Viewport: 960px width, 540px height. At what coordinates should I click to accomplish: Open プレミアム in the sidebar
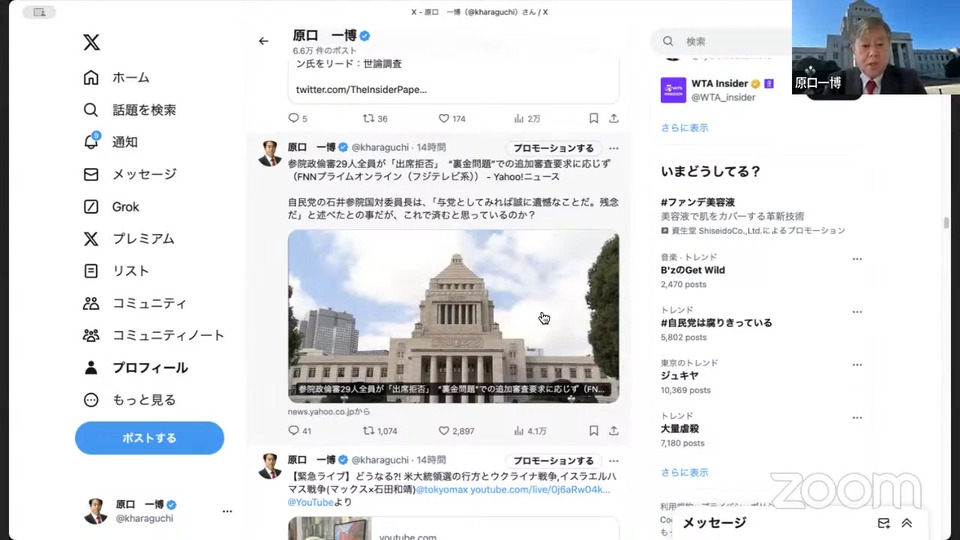pyautogui.click(x=129, y=239)
